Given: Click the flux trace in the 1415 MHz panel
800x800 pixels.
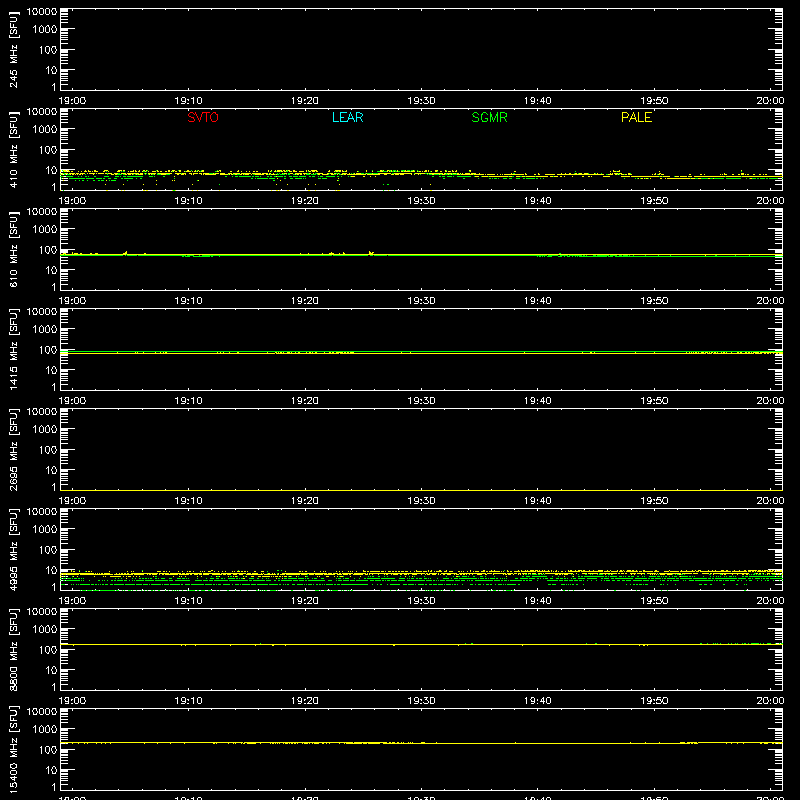Looking at the screenshot, I should click(421, 352).
